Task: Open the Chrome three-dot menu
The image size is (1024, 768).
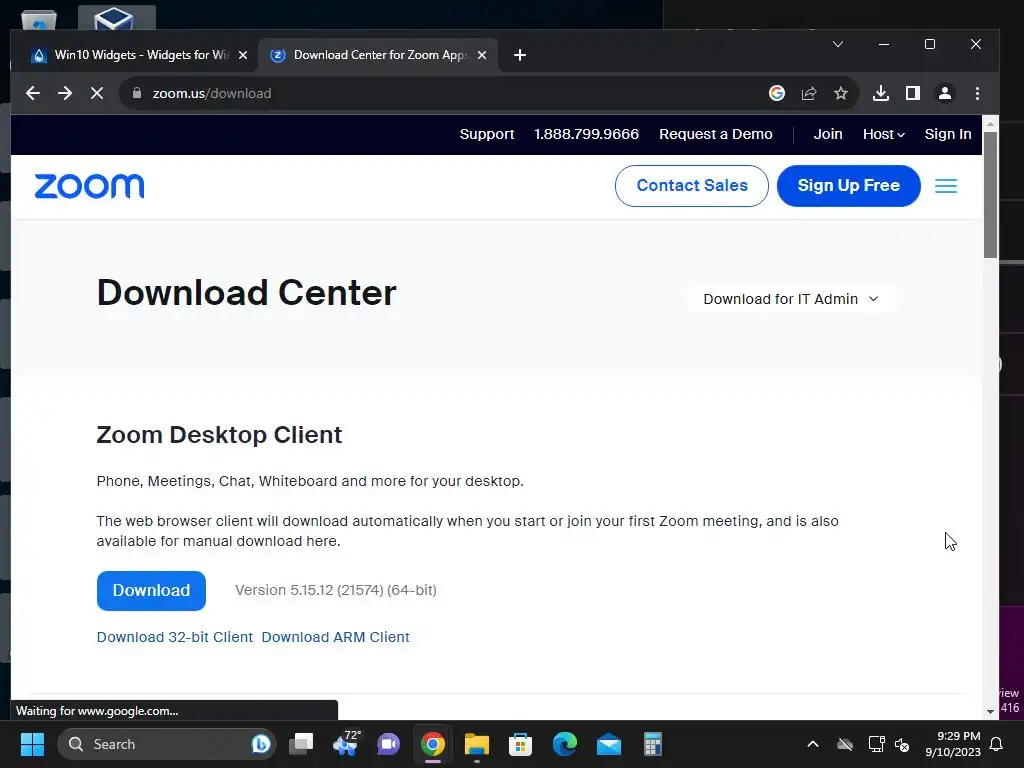Action: 977,93
